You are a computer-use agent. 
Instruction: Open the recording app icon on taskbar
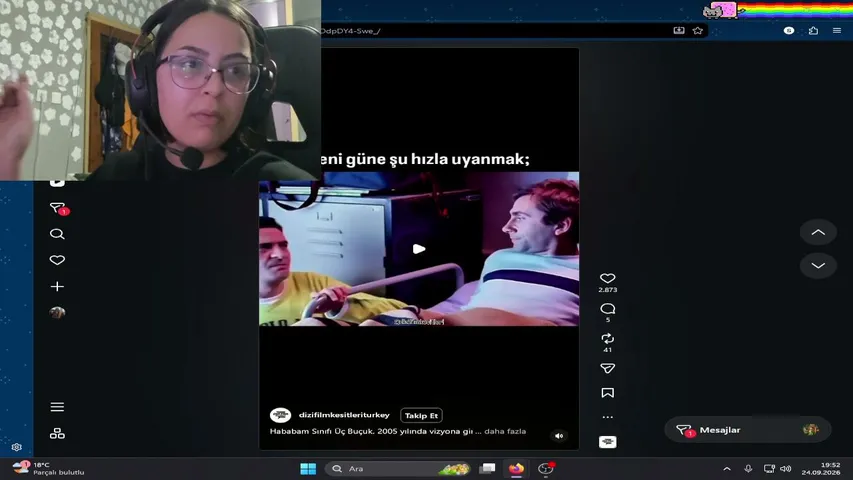[x=546, y=469]
